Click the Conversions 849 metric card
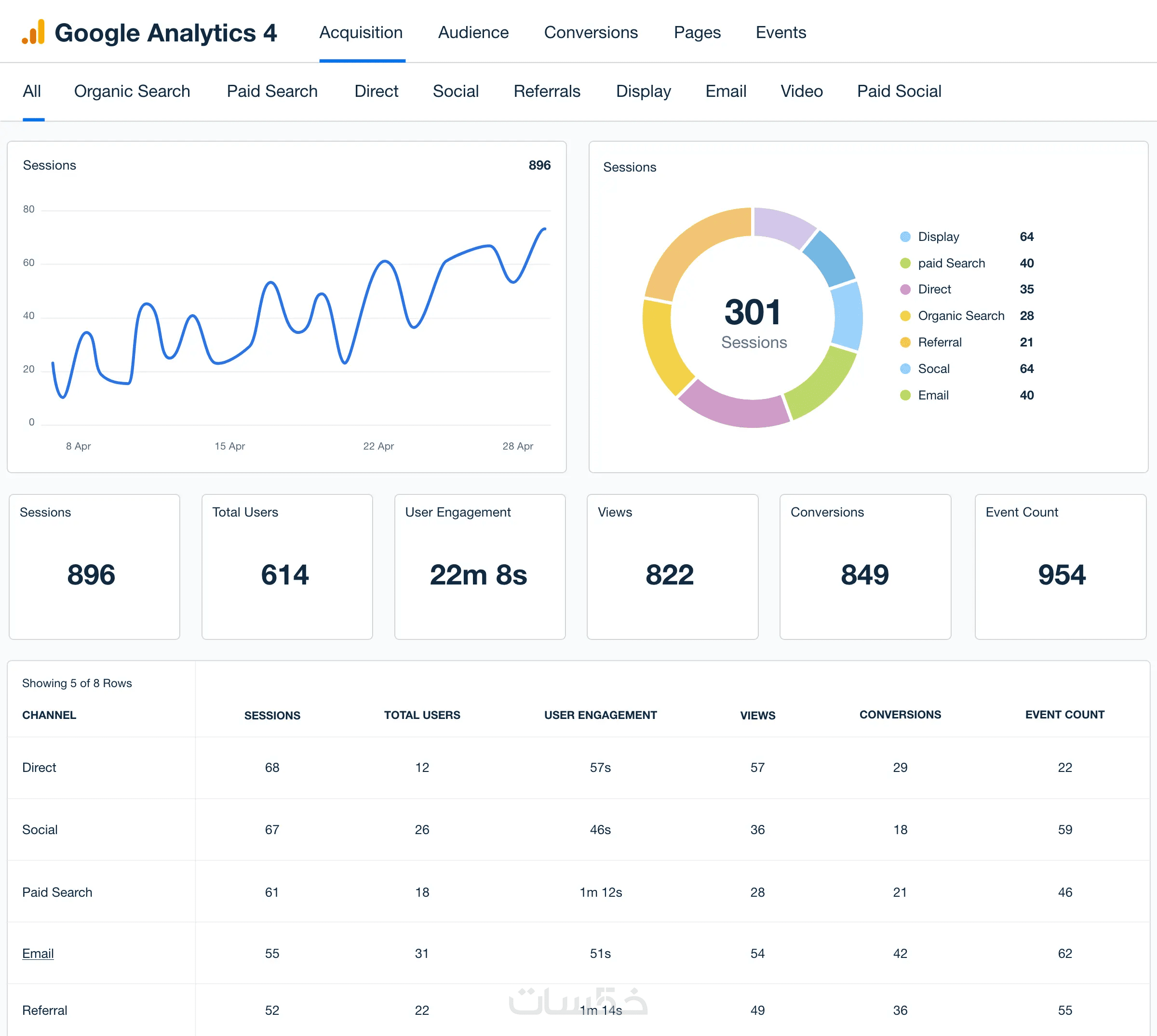The height and width of the screenshot is (1036, 1157). click(x=864, y=567)
